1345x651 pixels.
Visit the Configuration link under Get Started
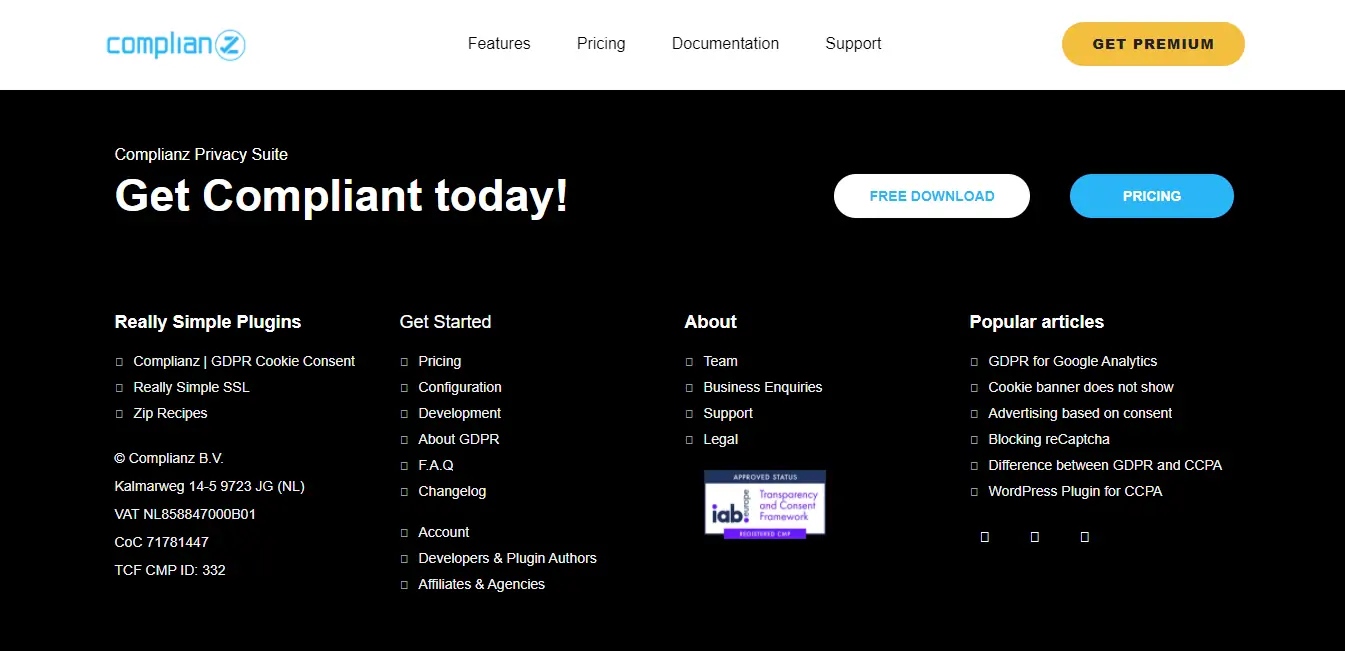click(459, 387)
